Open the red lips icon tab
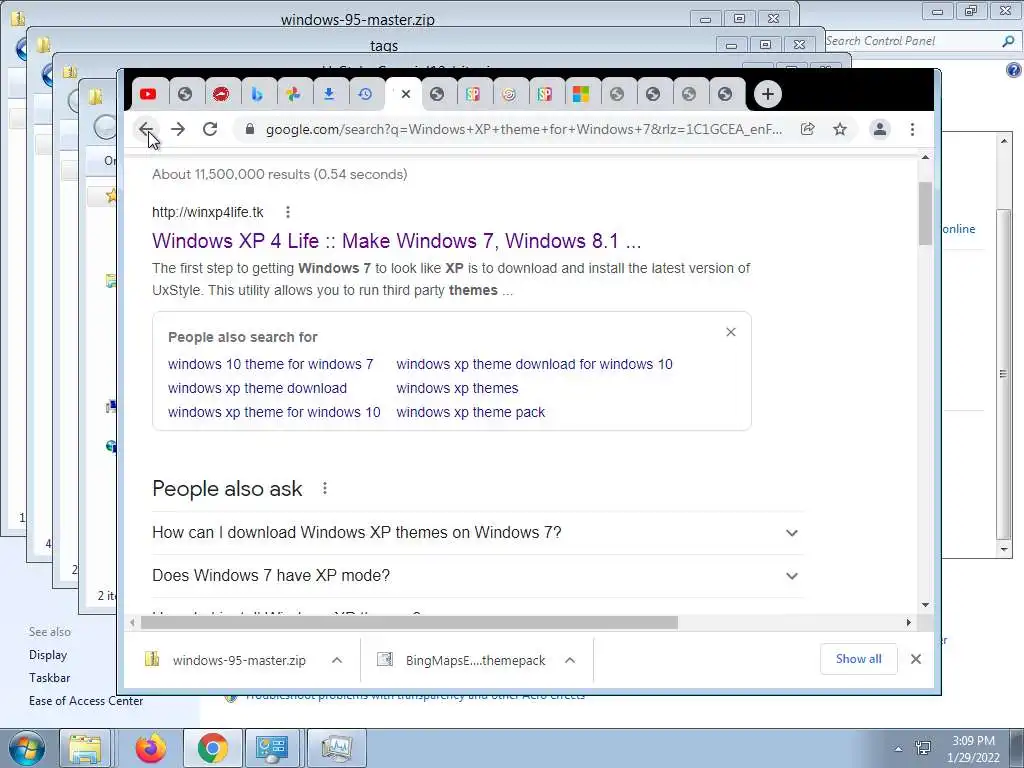 (221, 94)
